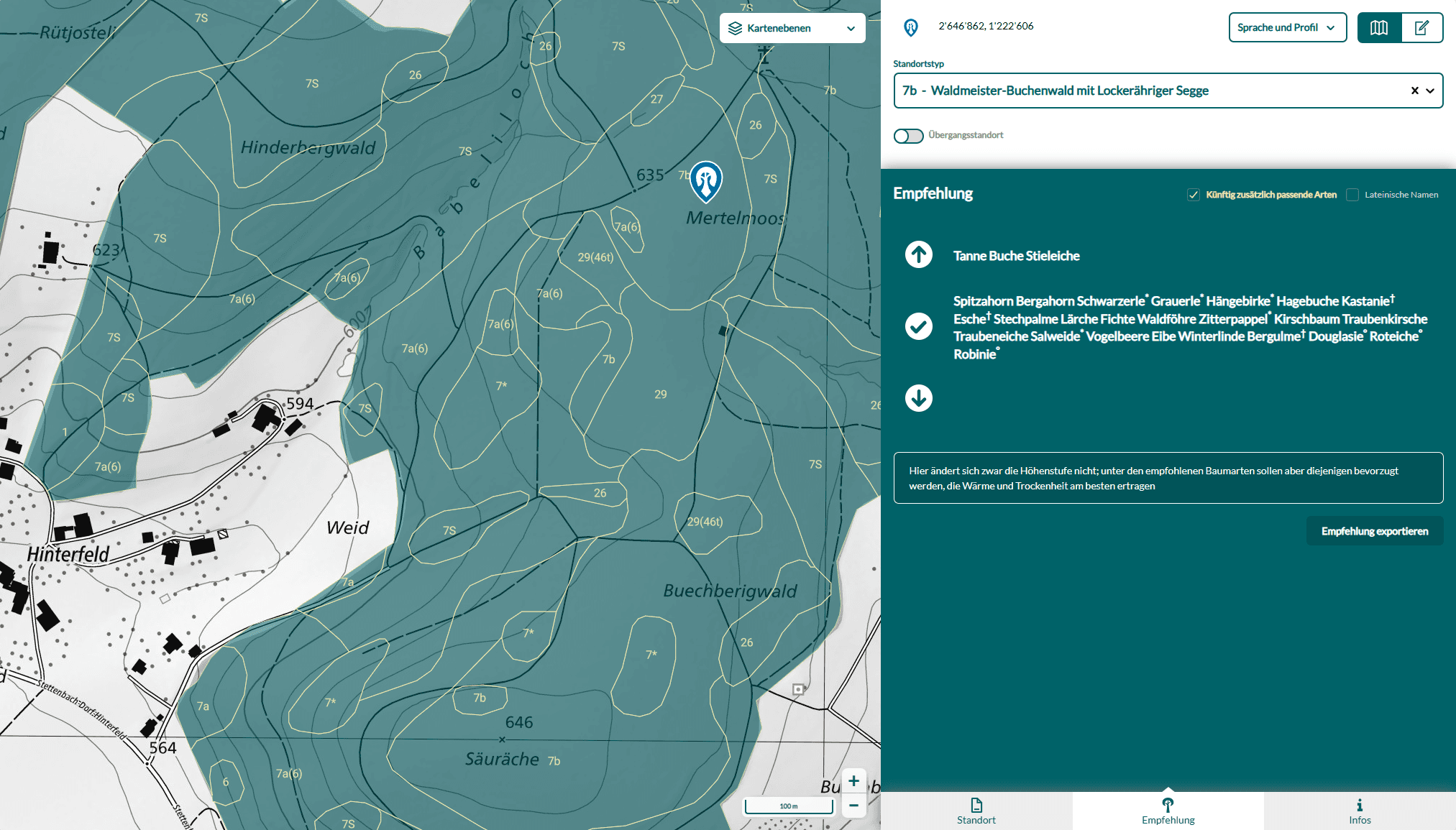The image size is (1456, 830).
Task: Toggle the Übergangsstandort switch
Action: (x=908, y=136)
